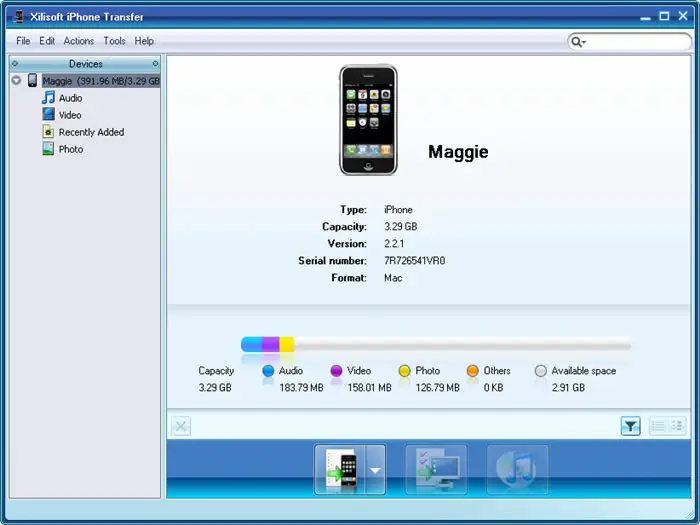Click the version value 2.2.1

click(394, 244)
